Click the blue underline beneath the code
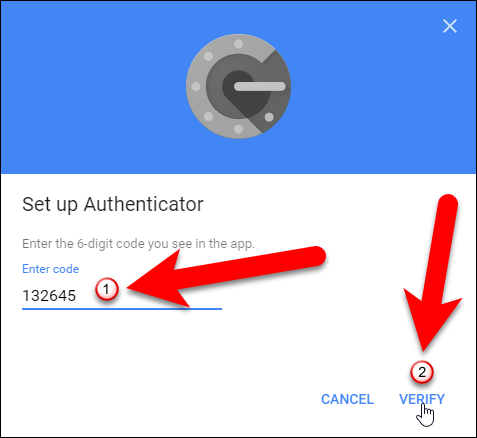477x438 pixels. [122, 309]
